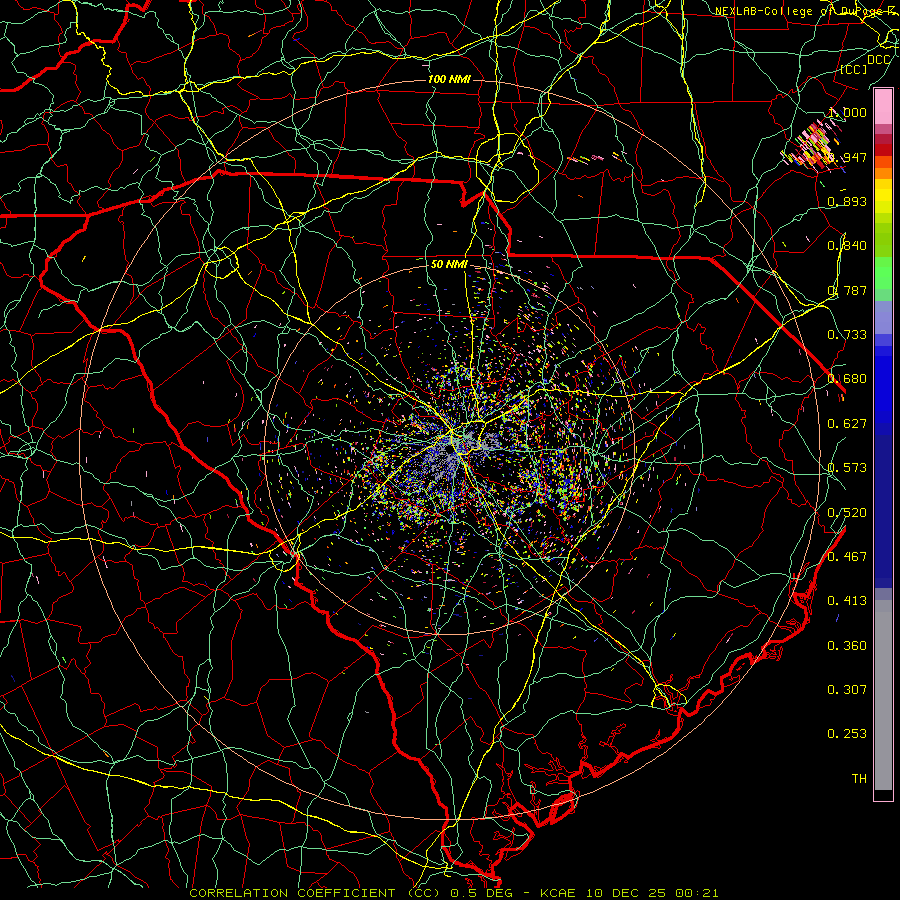This screenshot has height=900, width=900.
Task: Click the TH threshold label
Action: tap(859, 779)
